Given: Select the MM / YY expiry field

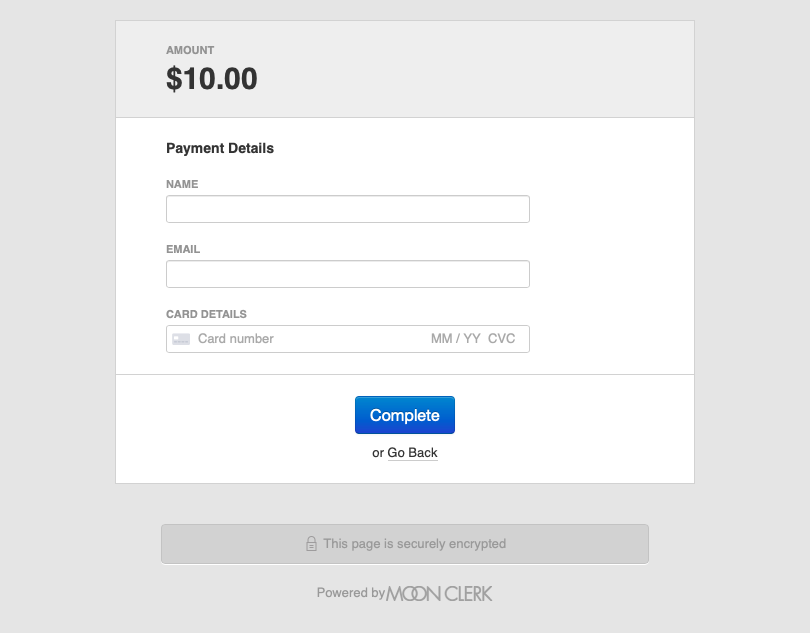Looking at the screenshot, I should click(455, 339).
